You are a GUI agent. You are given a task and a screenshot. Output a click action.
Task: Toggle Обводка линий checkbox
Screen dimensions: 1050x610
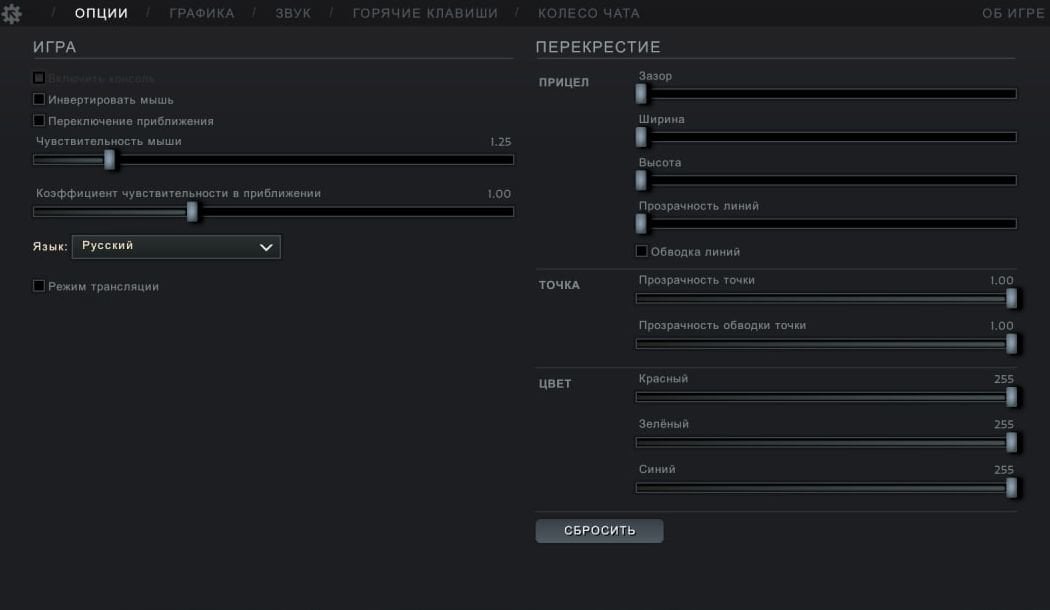click(x=642, y=251)
